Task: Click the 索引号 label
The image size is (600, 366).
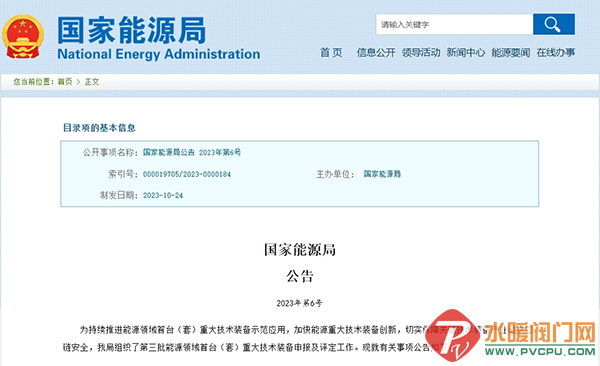Action: coord(123,174)
